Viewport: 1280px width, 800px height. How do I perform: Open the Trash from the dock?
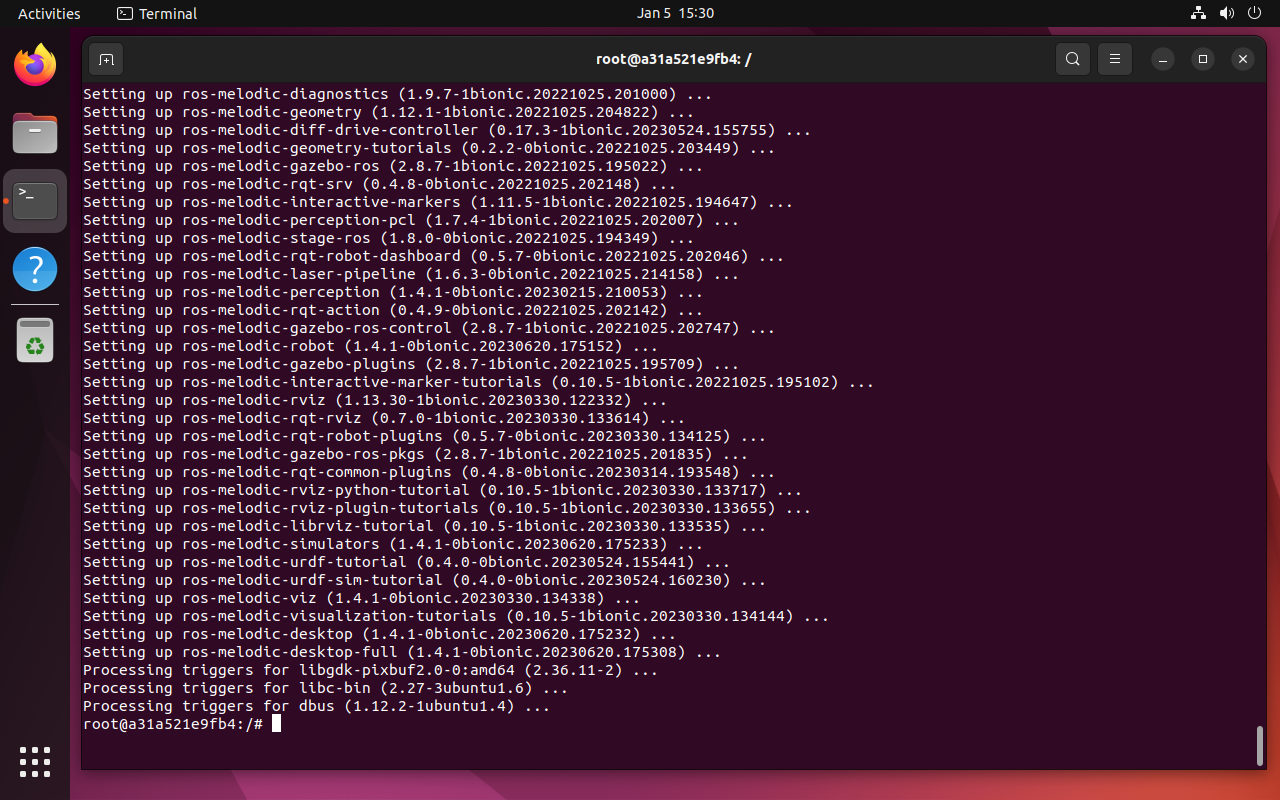[x=35, y=341]
